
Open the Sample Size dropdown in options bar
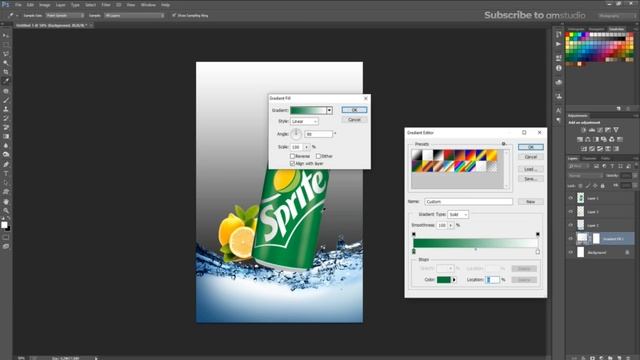pyautogui.click(x=64, y=16)
